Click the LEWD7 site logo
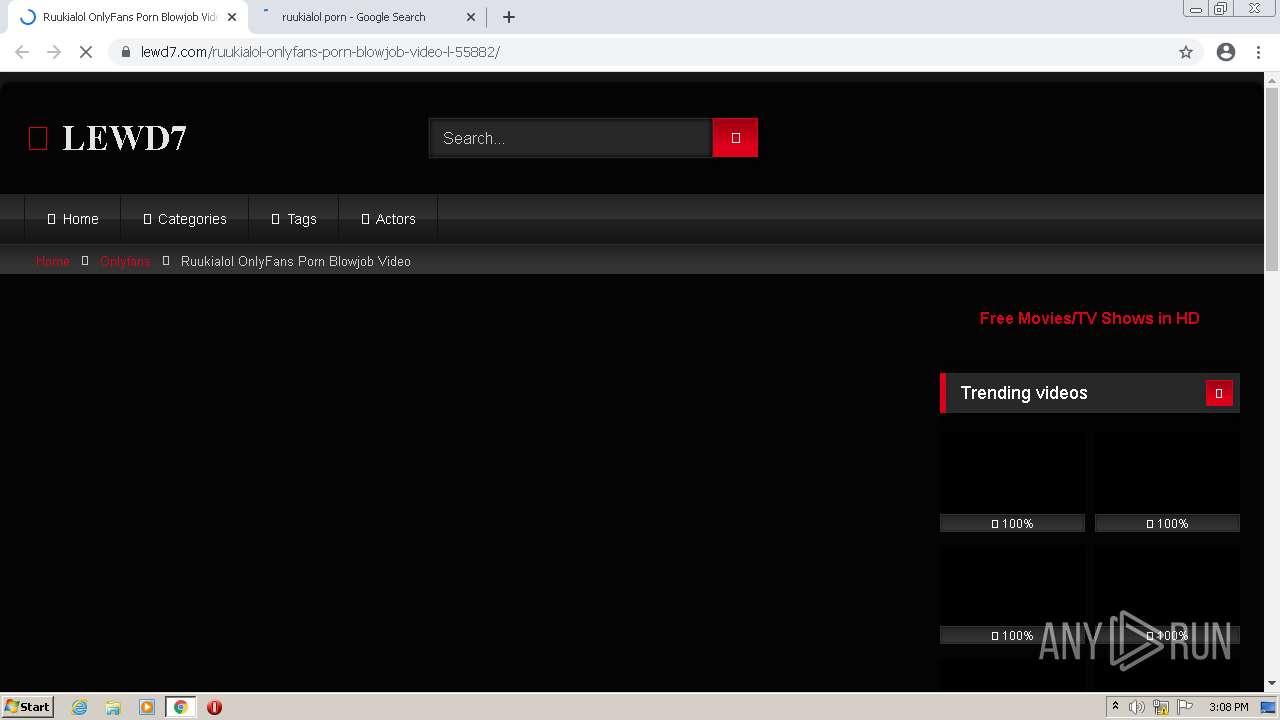Viewport: 1280px width, 720px height. (108, 138)
